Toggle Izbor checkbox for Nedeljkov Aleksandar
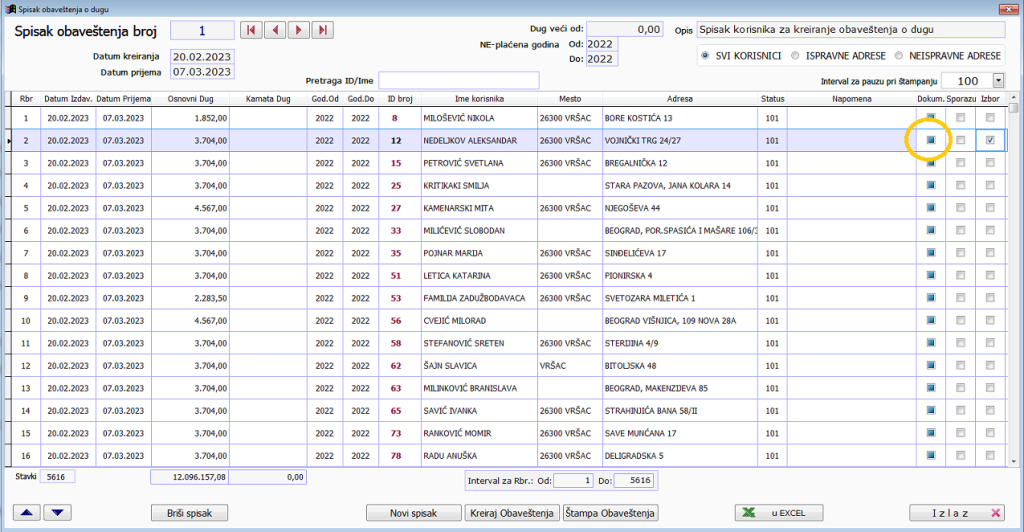The height and width of the screenshot is (532, 1024). pyautogui.click(x=990, y=140)
